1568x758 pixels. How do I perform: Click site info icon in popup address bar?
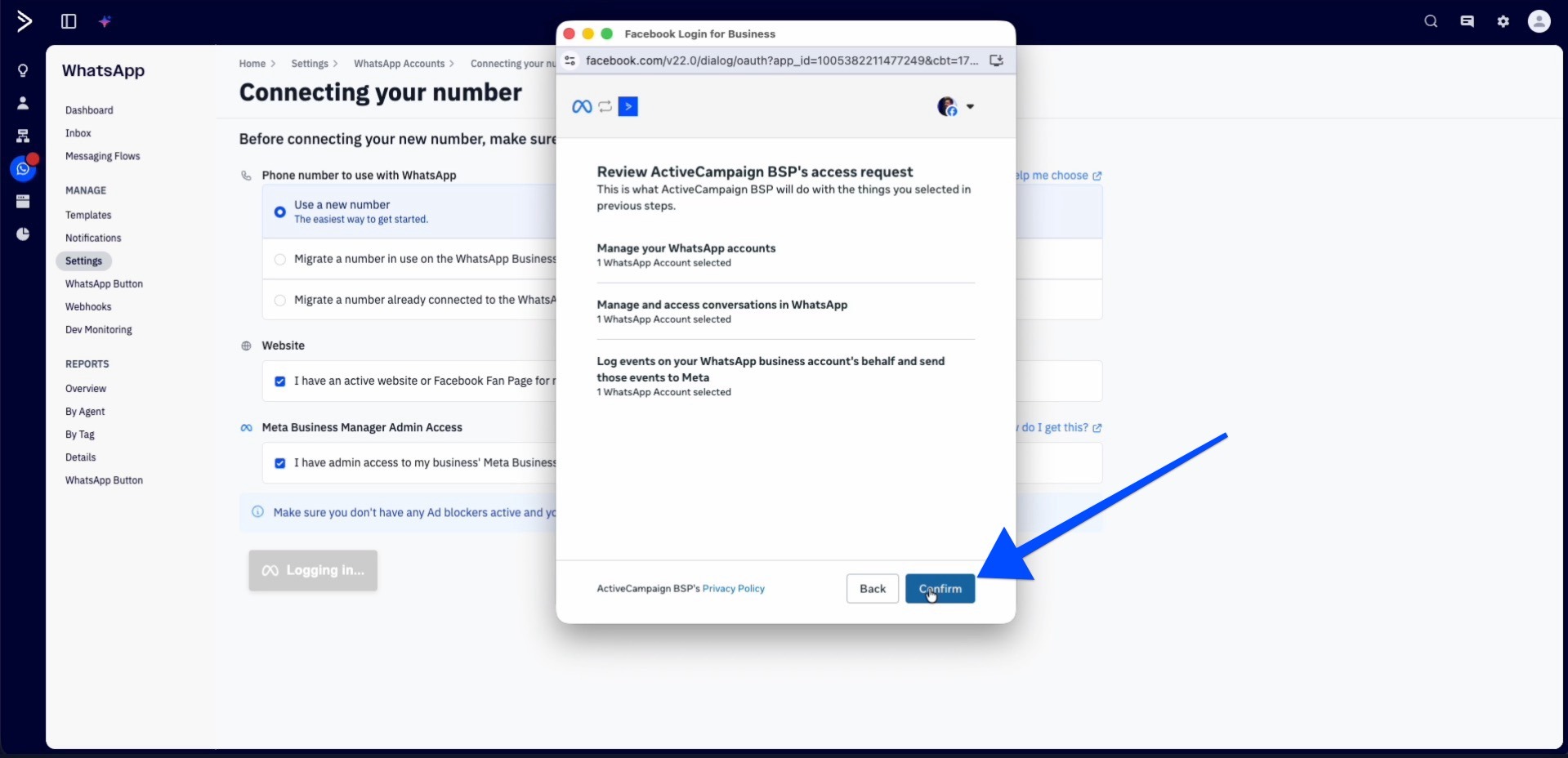570,60
